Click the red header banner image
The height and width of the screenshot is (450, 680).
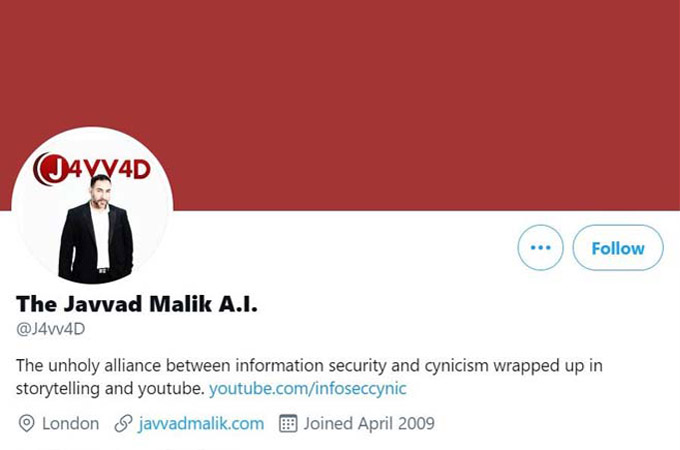pyautogui.click(x=340, y=104)
